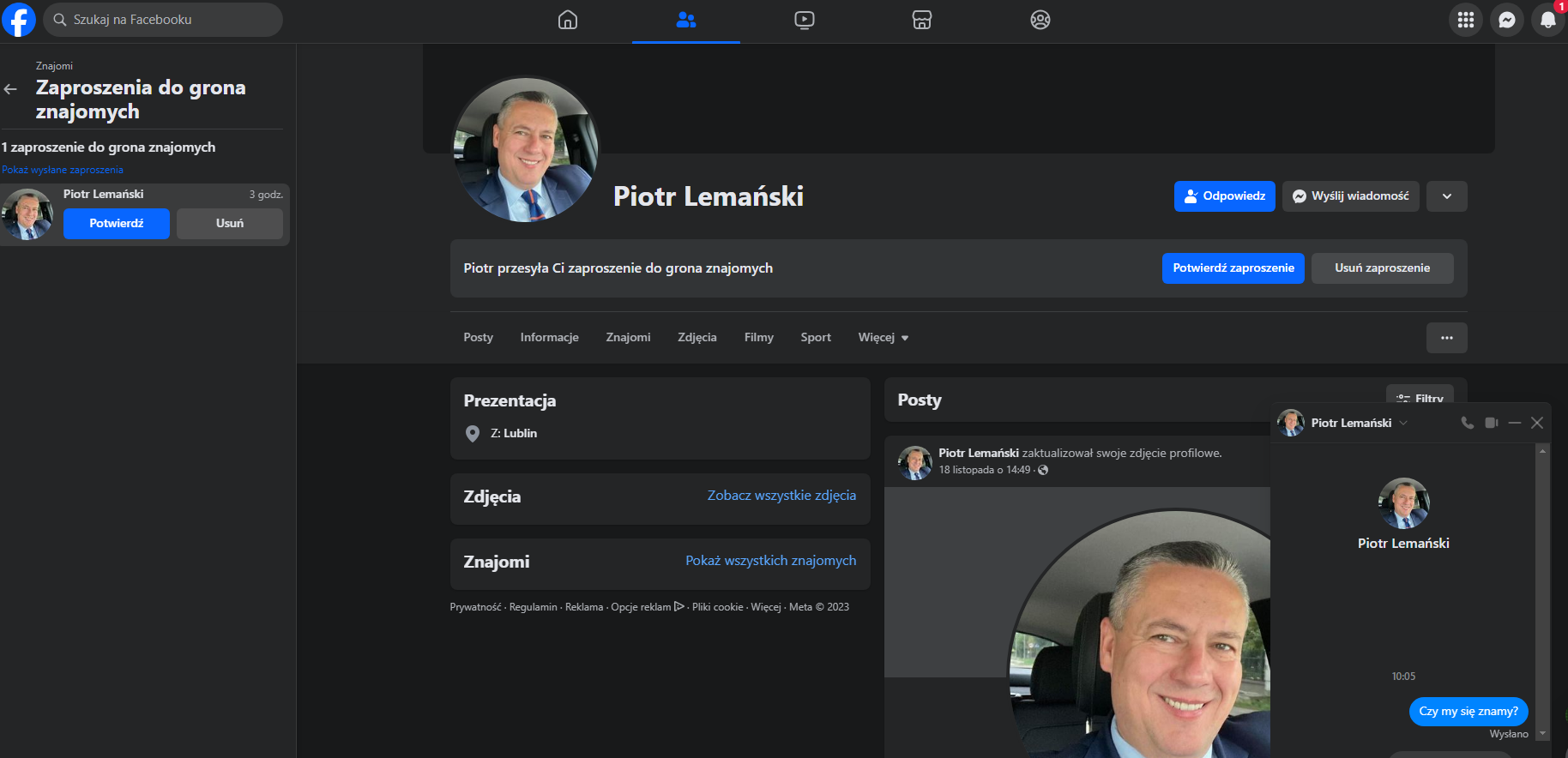Expand chat name dropdown Piotr Lemański
This screenshot has width=1568, height=758.
click(1403, 423)
